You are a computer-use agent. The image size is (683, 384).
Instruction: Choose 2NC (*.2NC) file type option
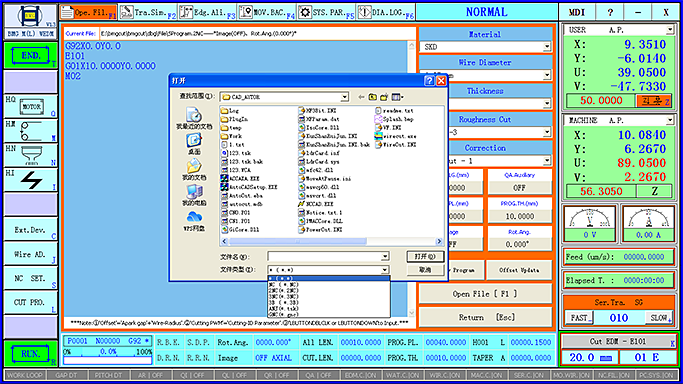point(329,290)
